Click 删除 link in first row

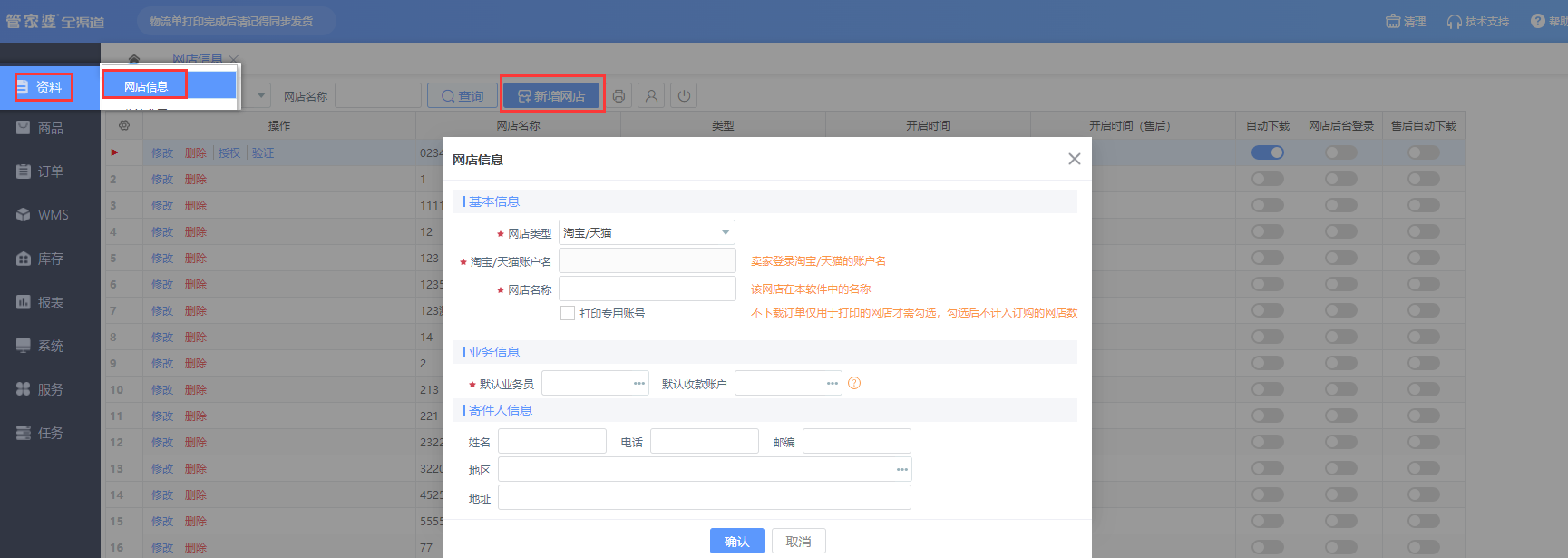click(x=195, y=153)
